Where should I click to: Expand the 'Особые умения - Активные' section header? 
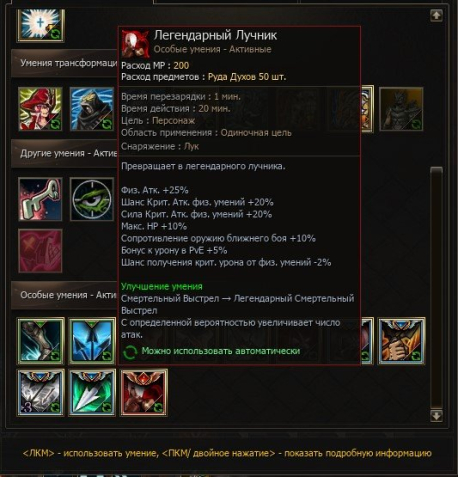[x=65, y=295]
